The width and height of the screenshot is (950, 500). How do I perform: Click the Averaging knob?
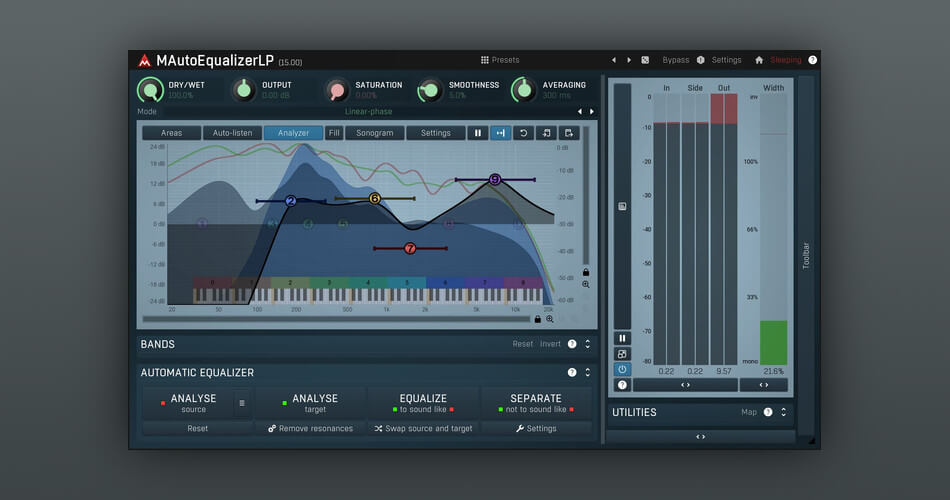pos(523,90)
